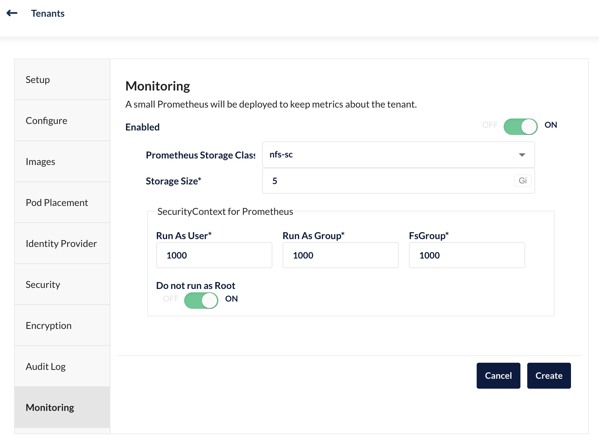Switch to the Audit Log tab
Viewport: 599px width, 444px height.
tap(62, 366)
